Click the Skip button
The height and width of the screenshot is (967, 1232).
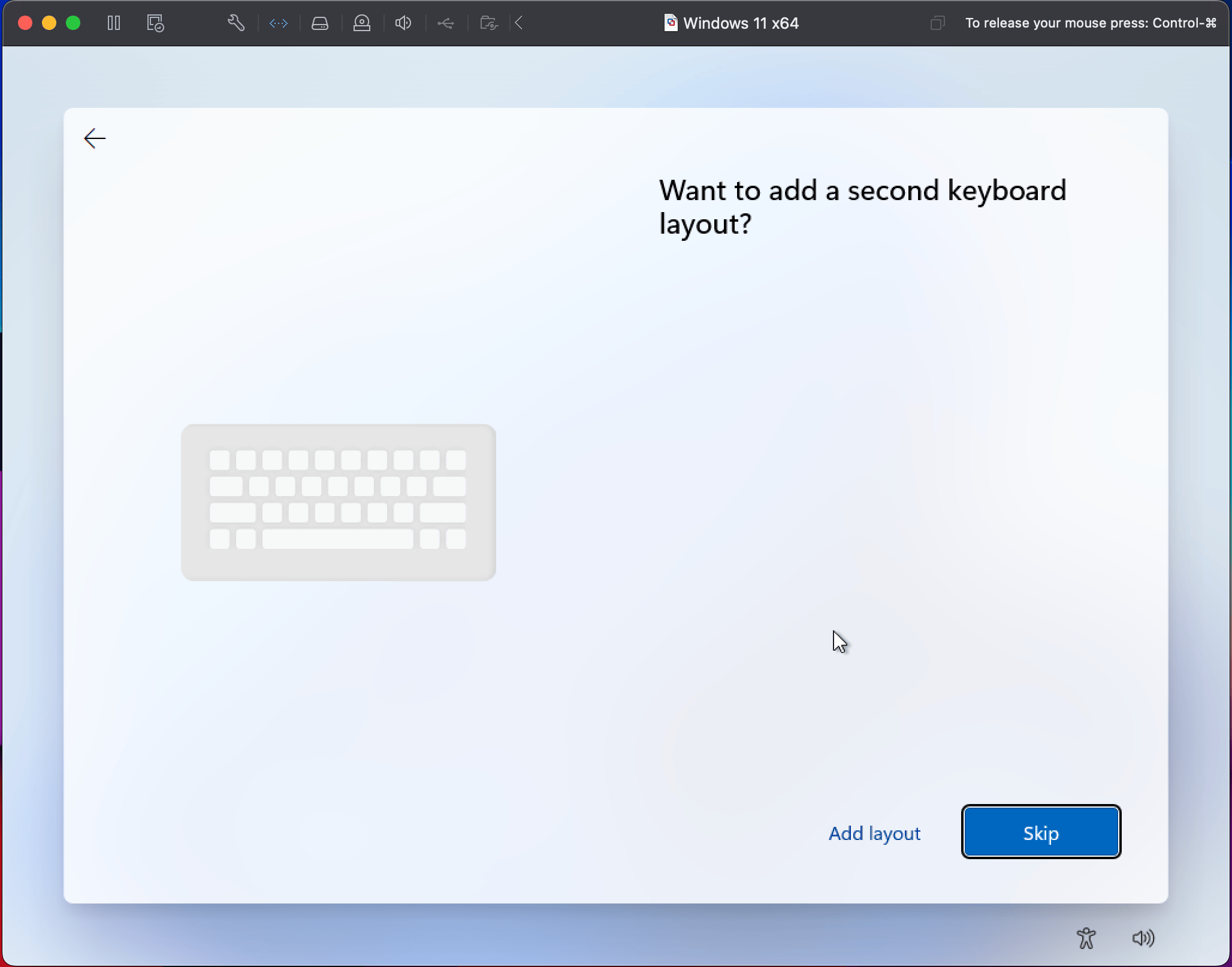point(1041,832)
